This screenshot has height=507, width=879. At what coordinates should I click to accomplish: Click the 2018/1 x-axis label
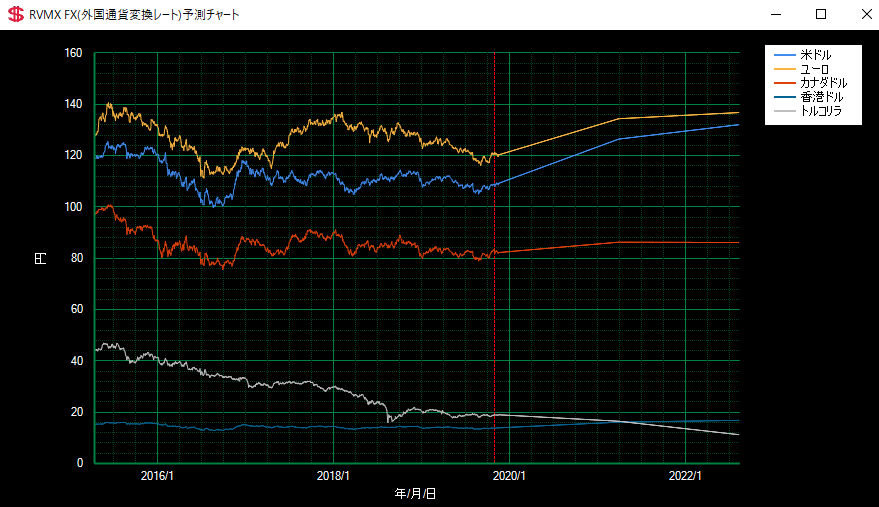click(333, 476)
